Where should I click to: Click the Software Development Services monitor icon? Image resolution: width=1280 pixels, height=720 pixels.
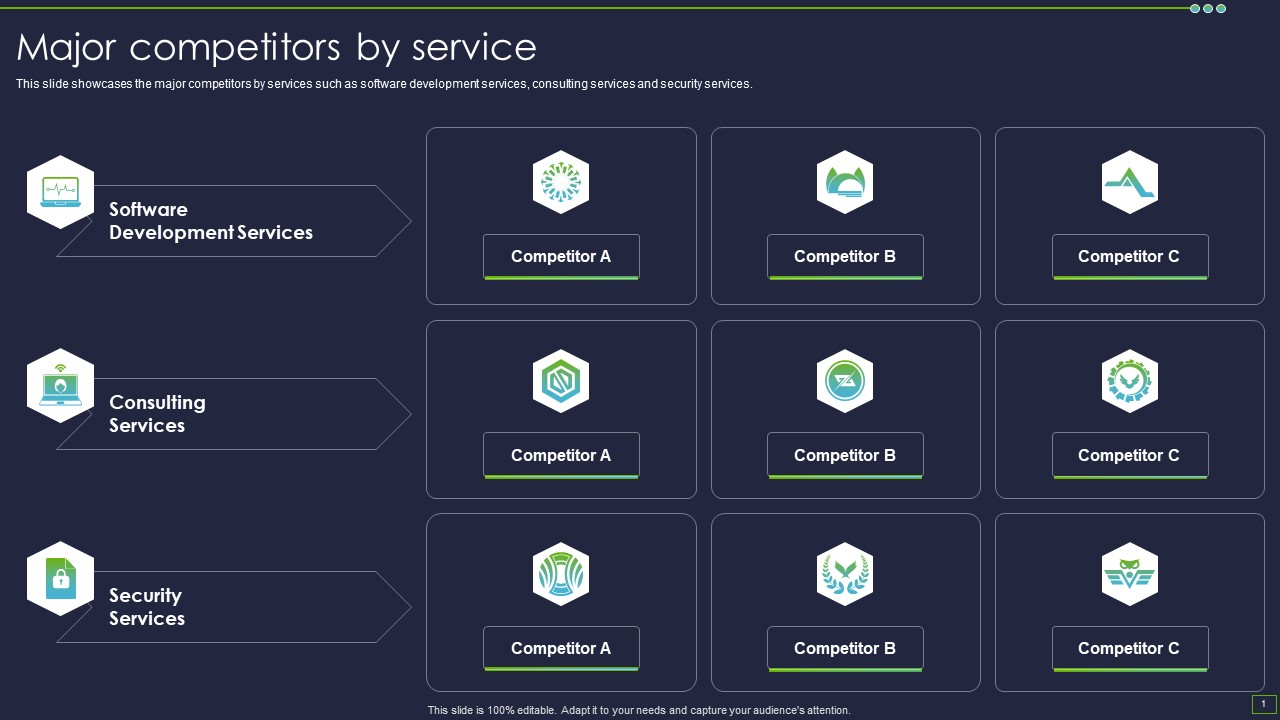coord(60,192)
